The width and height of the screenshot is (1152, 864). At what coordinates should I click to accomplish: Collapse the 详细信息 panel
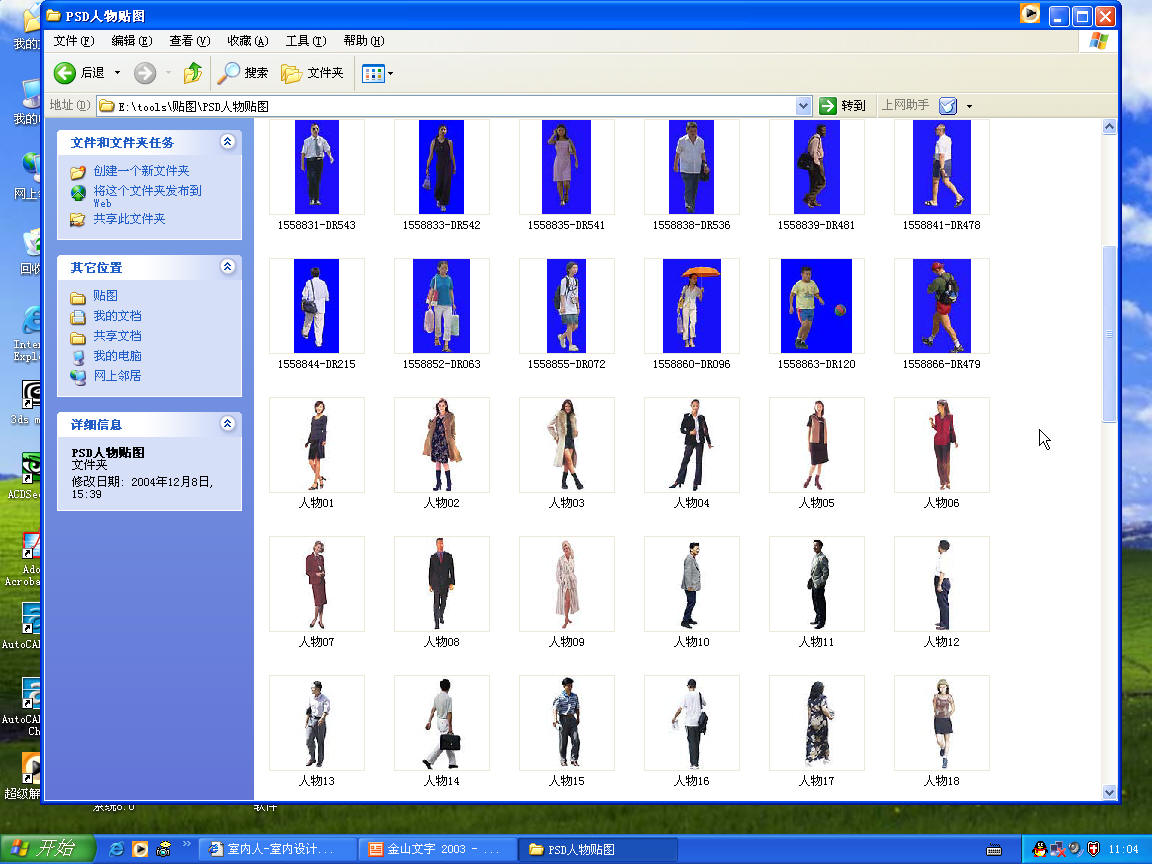228,423
